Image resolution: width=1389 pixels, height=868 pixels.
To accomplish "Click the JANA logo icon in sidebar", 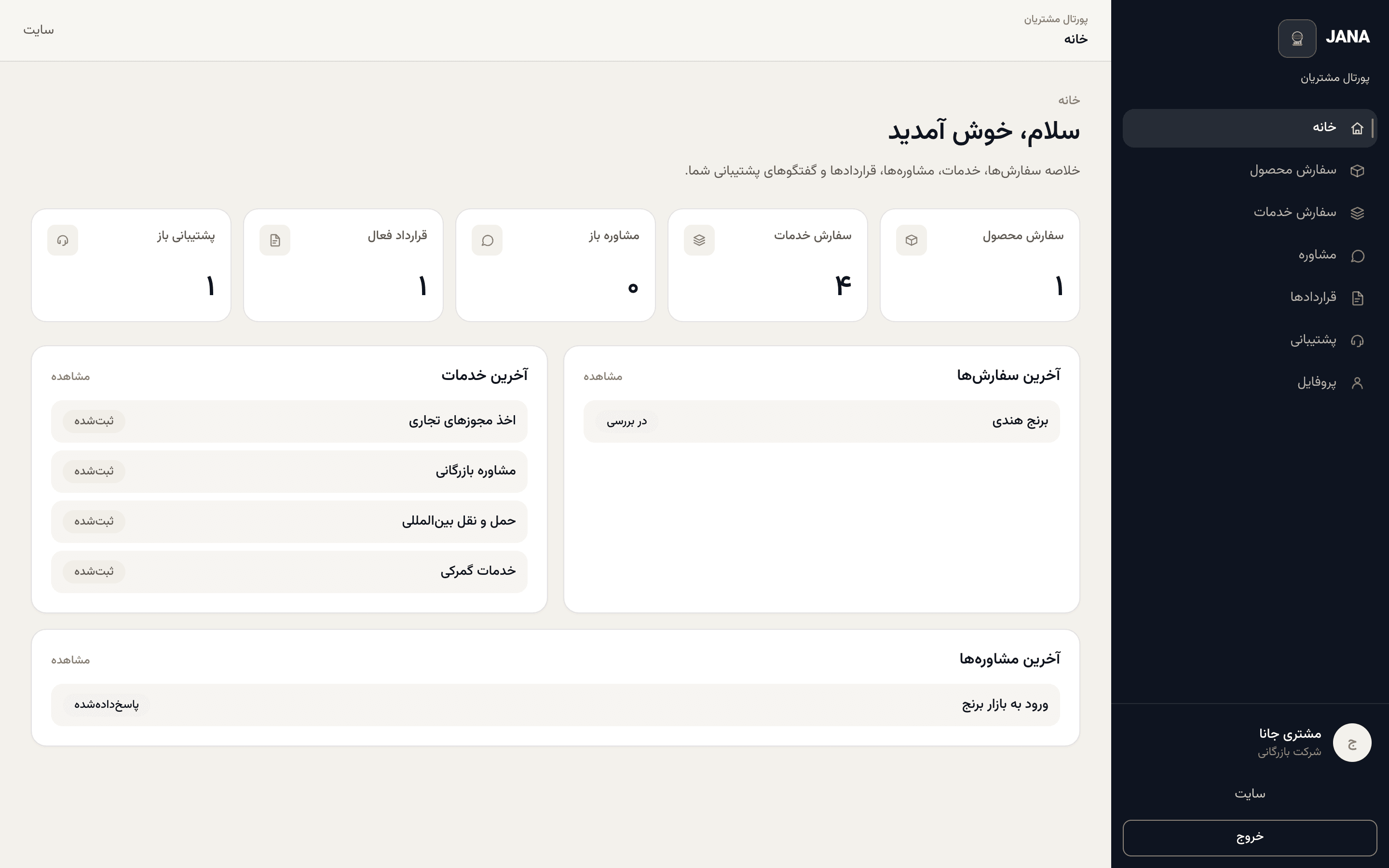I will pos(1296,39).
